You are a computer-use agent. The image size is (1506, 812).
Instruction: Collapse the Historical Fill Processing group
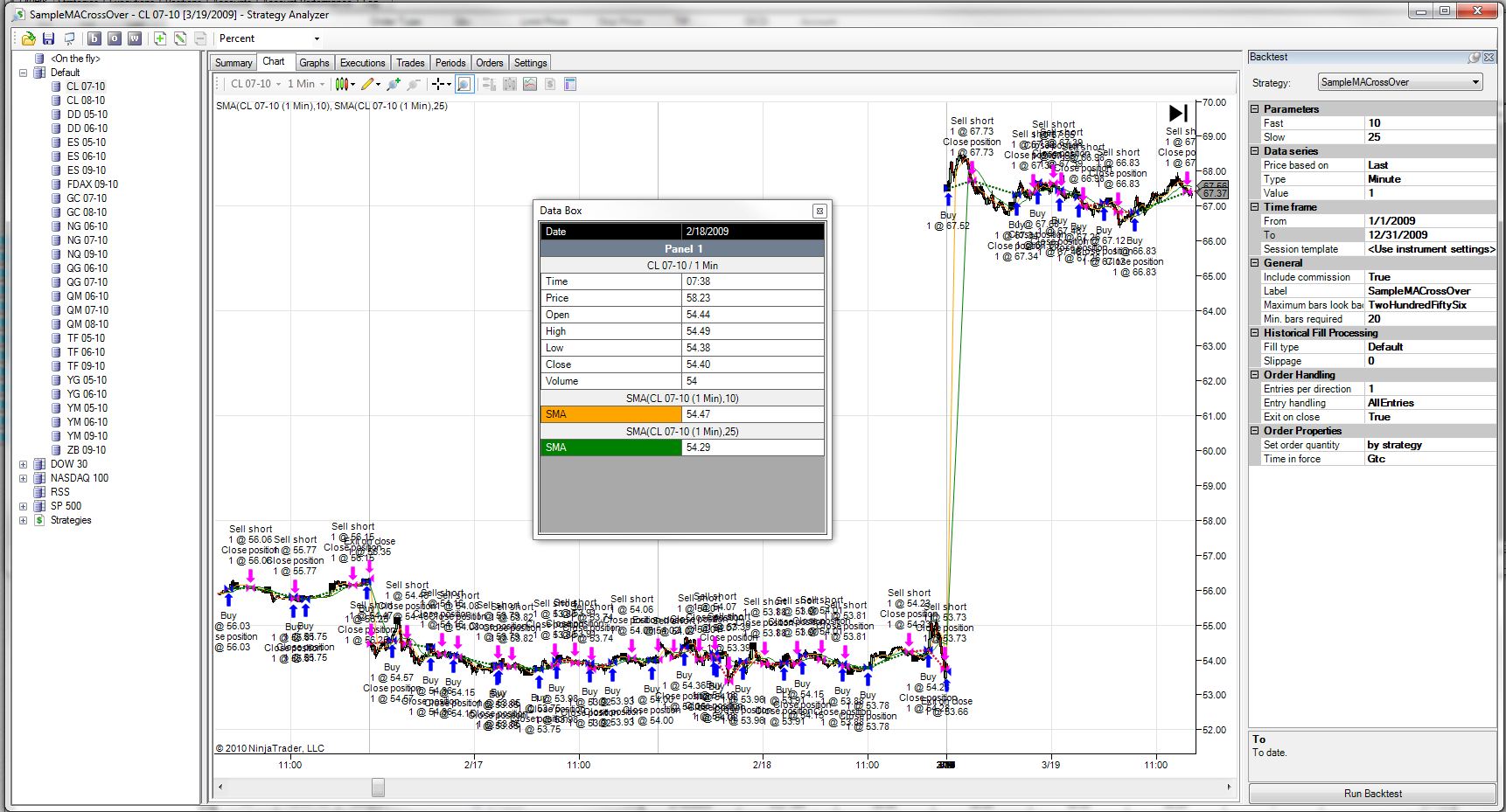[1255, 333]
